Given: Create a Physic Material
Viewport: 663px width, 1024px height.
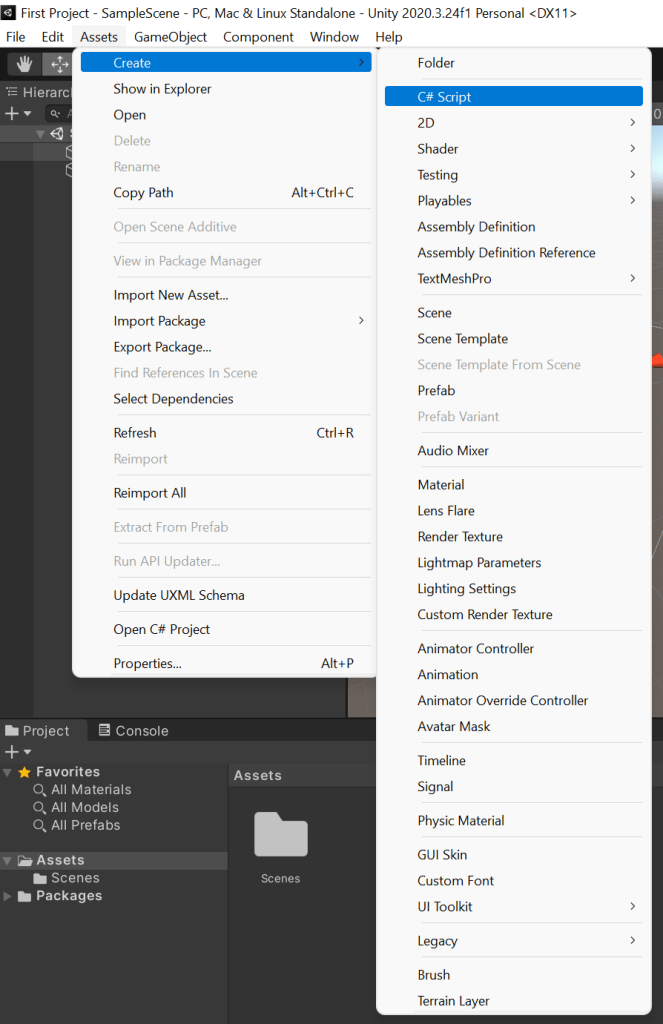Looking at the screenshot, I should coord(514,820).
